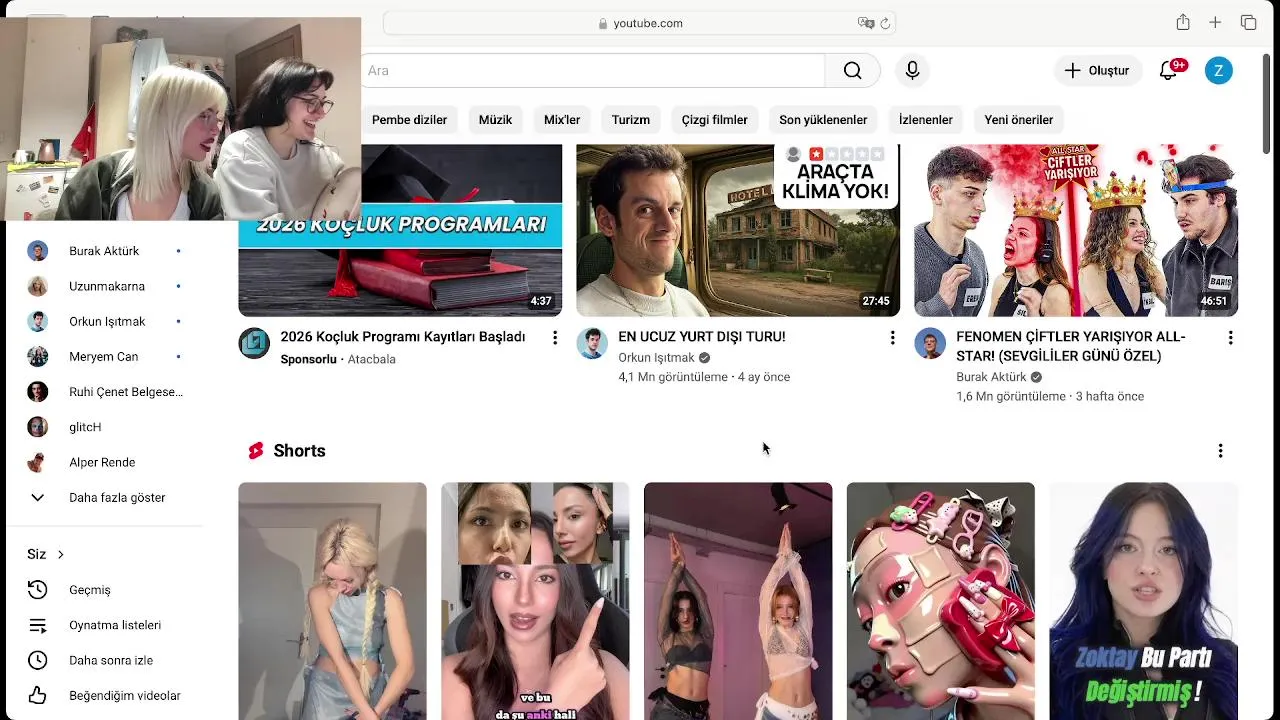
Task: Click the Ara search input field
Action: point(592,70)
